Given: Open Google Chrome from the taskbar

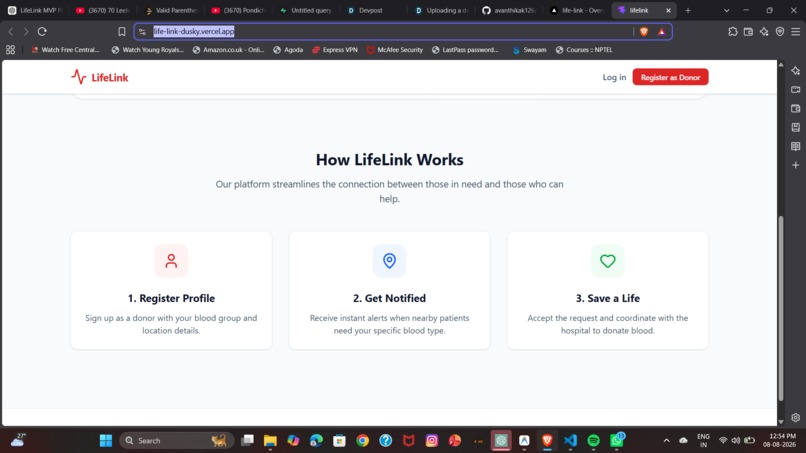Looking at the screenshot, I should 362,441.
